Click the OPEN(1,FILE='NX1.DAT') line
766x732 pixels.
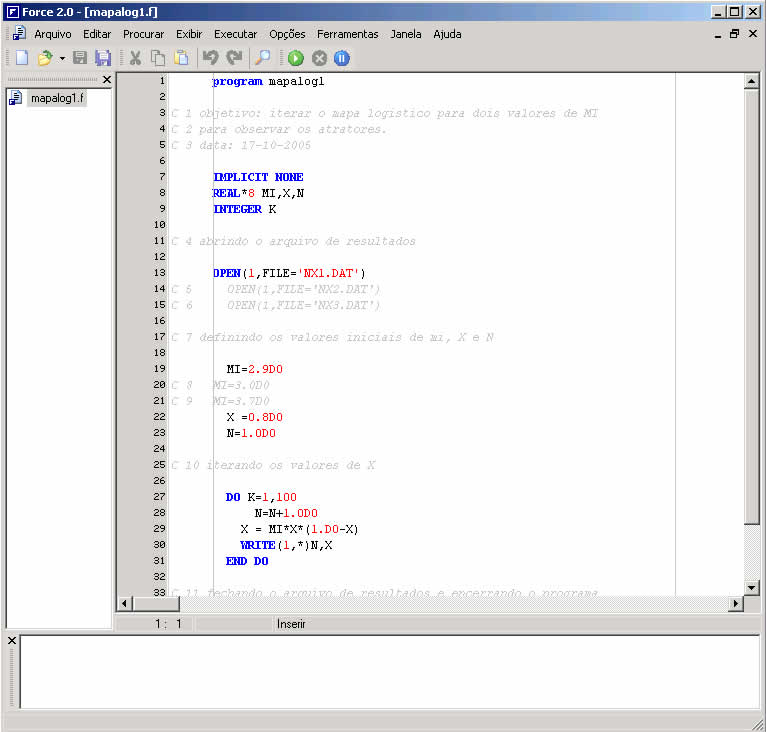click(289, 274)
